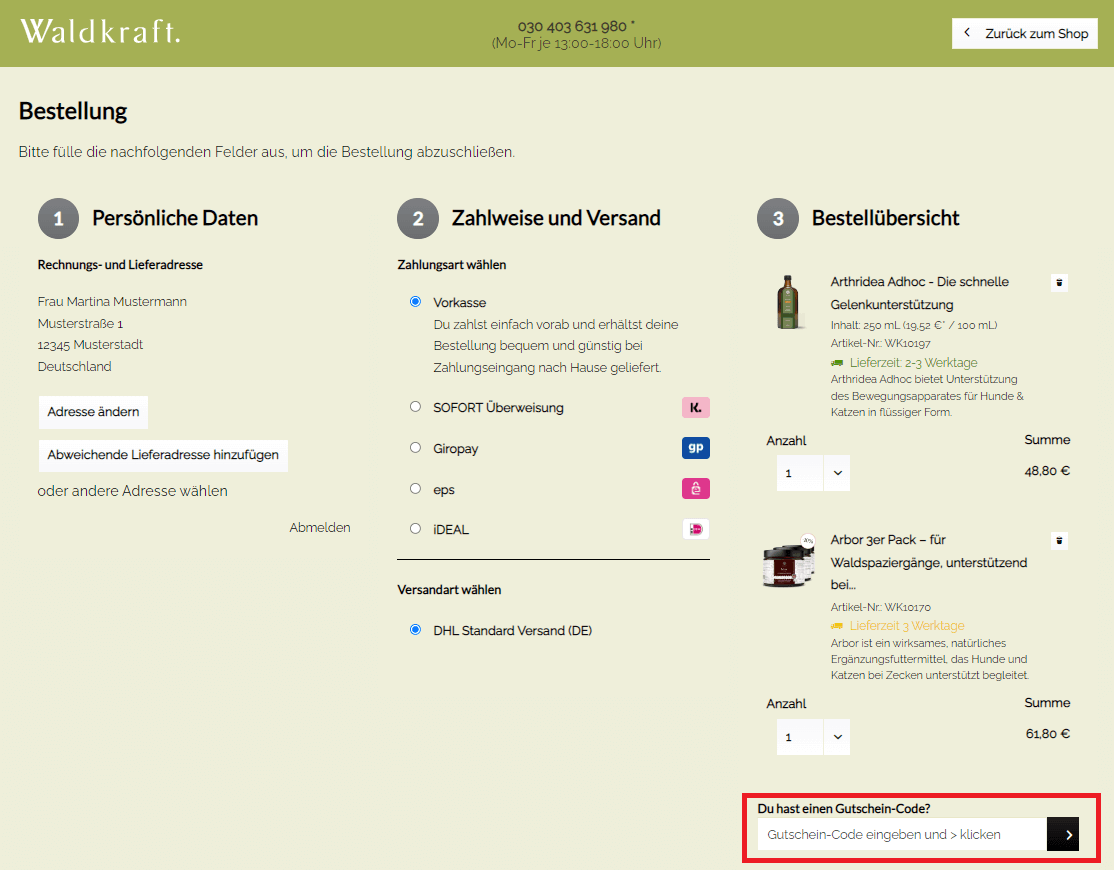
Task: Submit the voucher code with the arrow button
Action: coord(1063,834)
